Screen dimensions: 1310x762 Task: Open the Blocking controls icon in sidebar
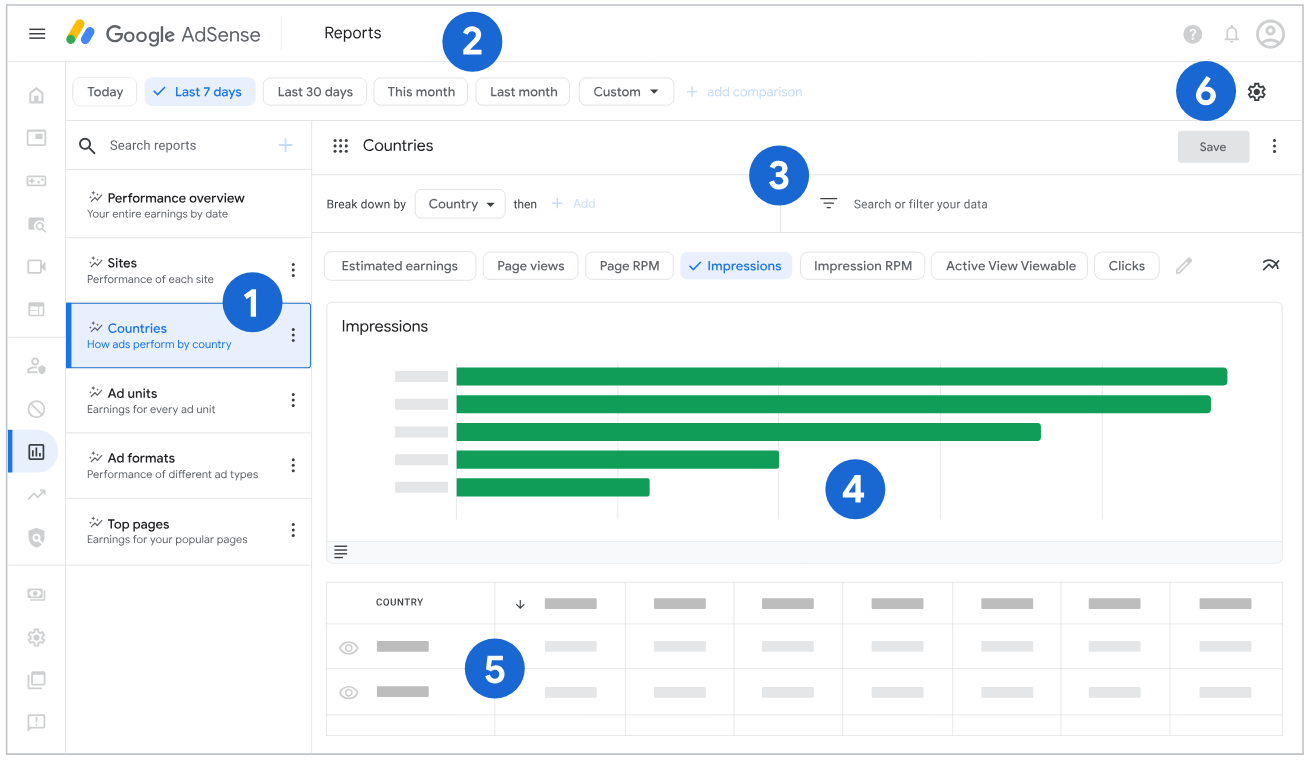[x=36, y=409]
